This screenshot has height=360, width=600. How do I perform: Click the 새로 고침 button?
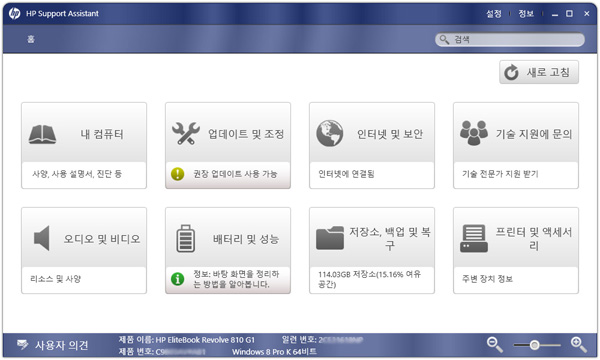click(539, 72)
